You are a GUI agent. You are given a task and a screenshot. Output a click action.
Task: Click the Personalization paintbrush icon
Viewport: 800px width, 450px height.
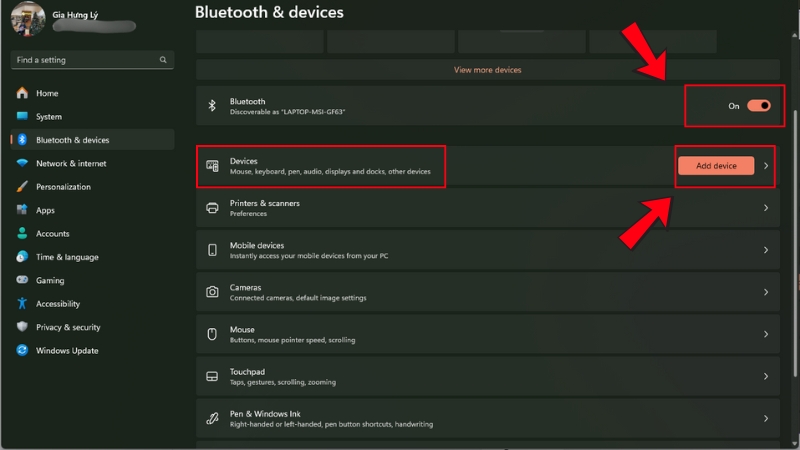(22, 187)
